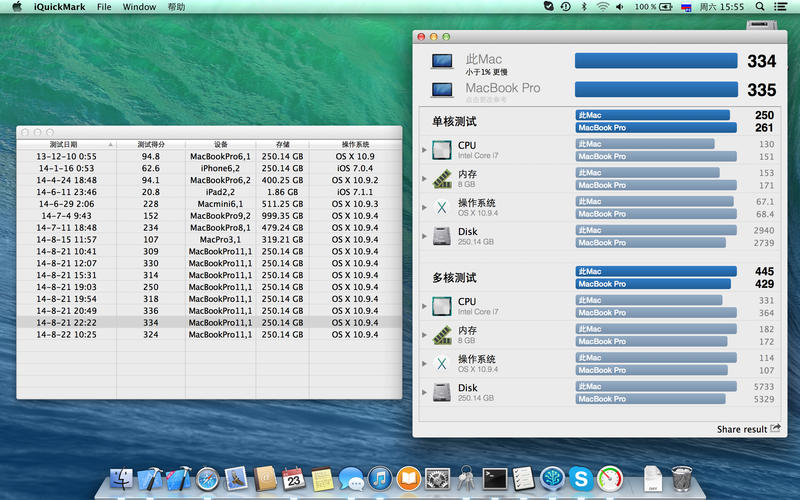
Task: Sort by 存储 column header
Action: [x=282, y=144]
